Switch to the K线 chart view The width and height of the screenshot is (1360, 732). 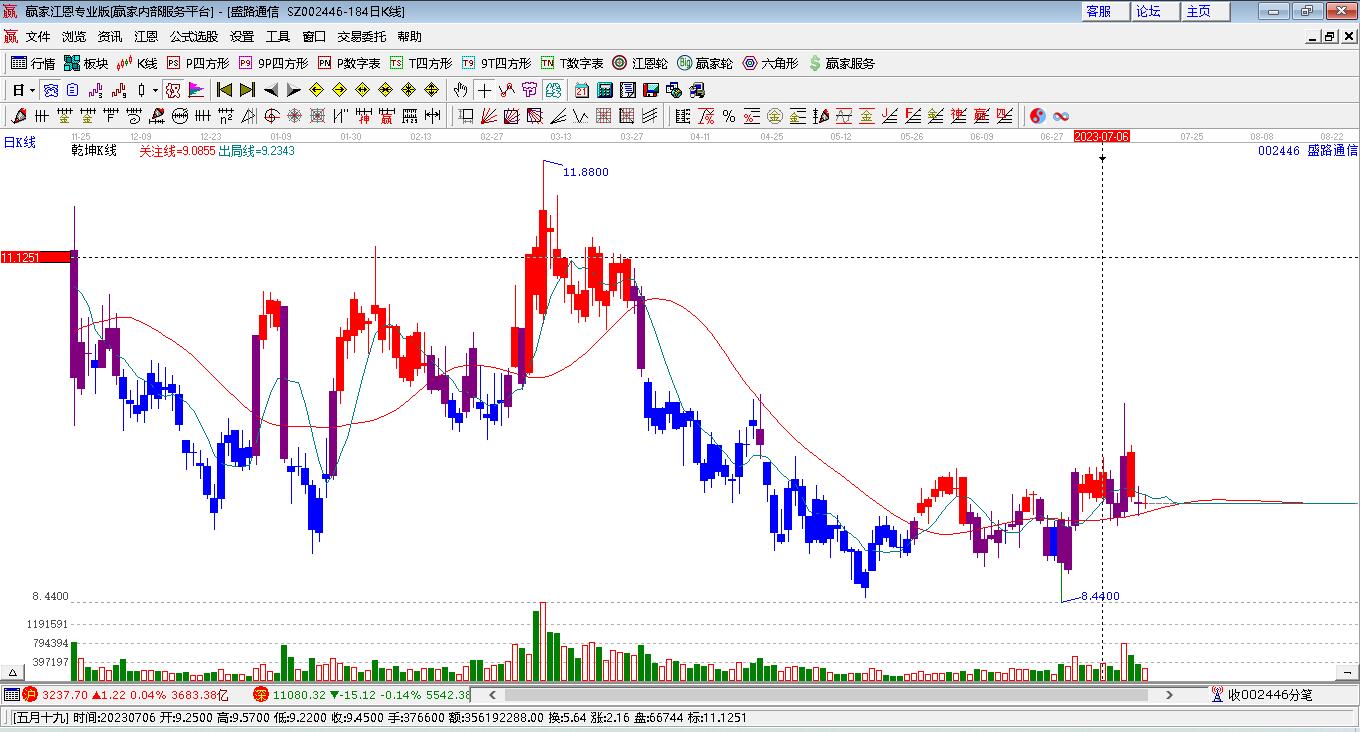[137, 63]
